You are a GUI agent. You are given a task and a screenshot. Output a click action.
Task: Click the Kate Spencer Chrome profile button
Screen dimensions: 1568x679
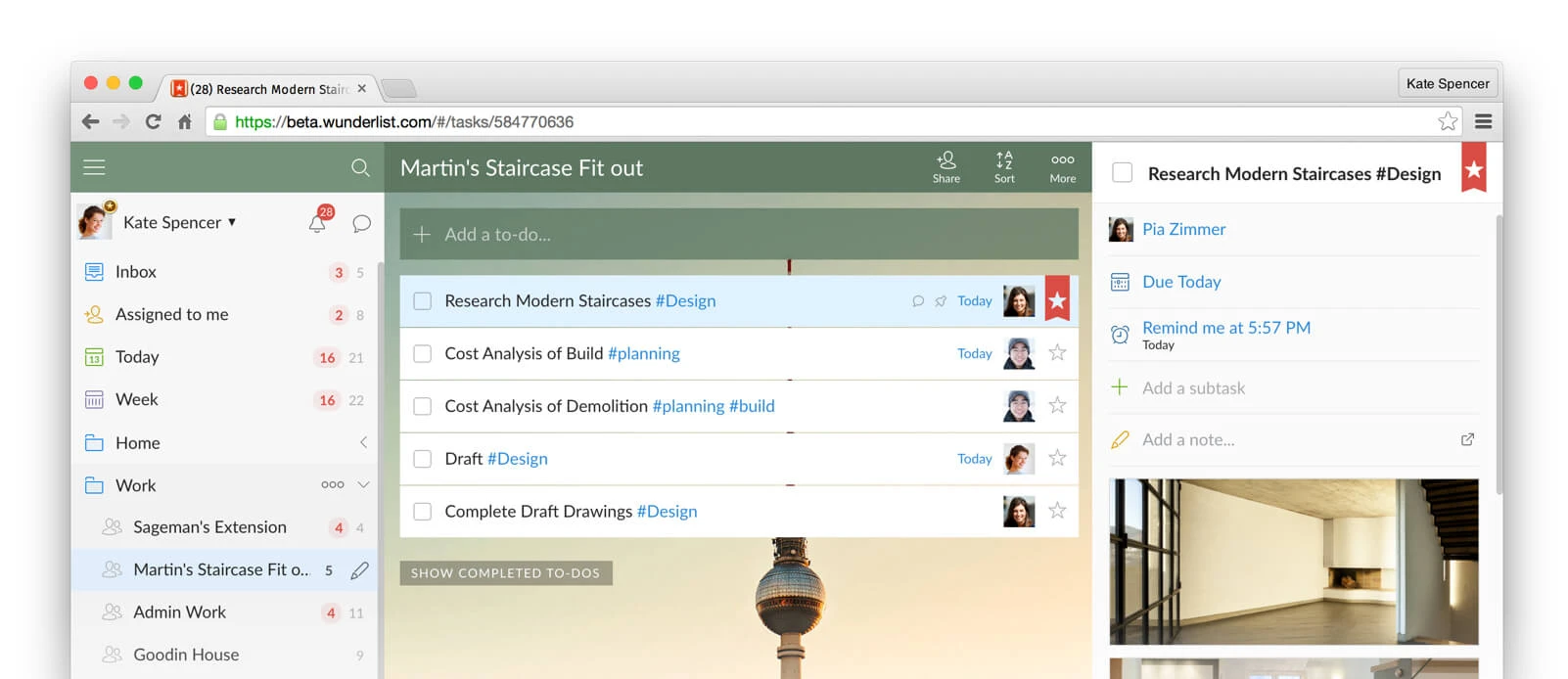(x=1448, y=83)
